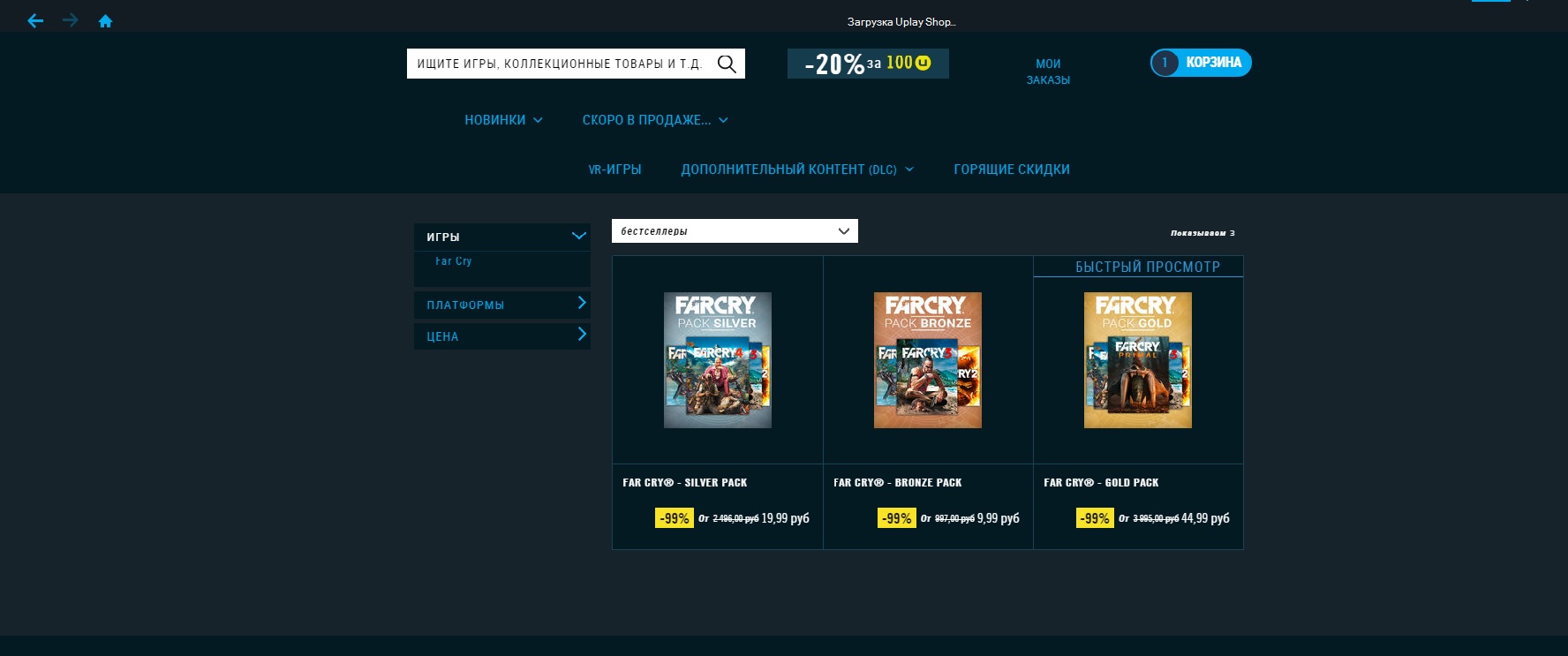
Task: Expand the НОВИНКИ menu
Action: tap(503, 120)
